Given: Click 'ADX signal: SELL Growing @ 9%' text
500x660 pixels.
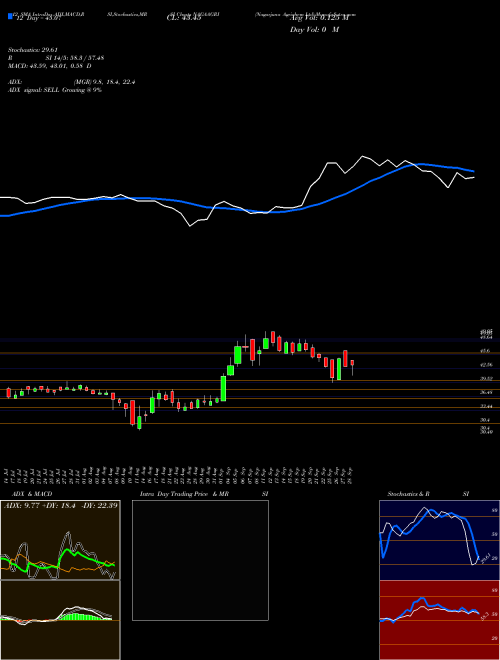Looking at the screenshot, I should (55, 90).
